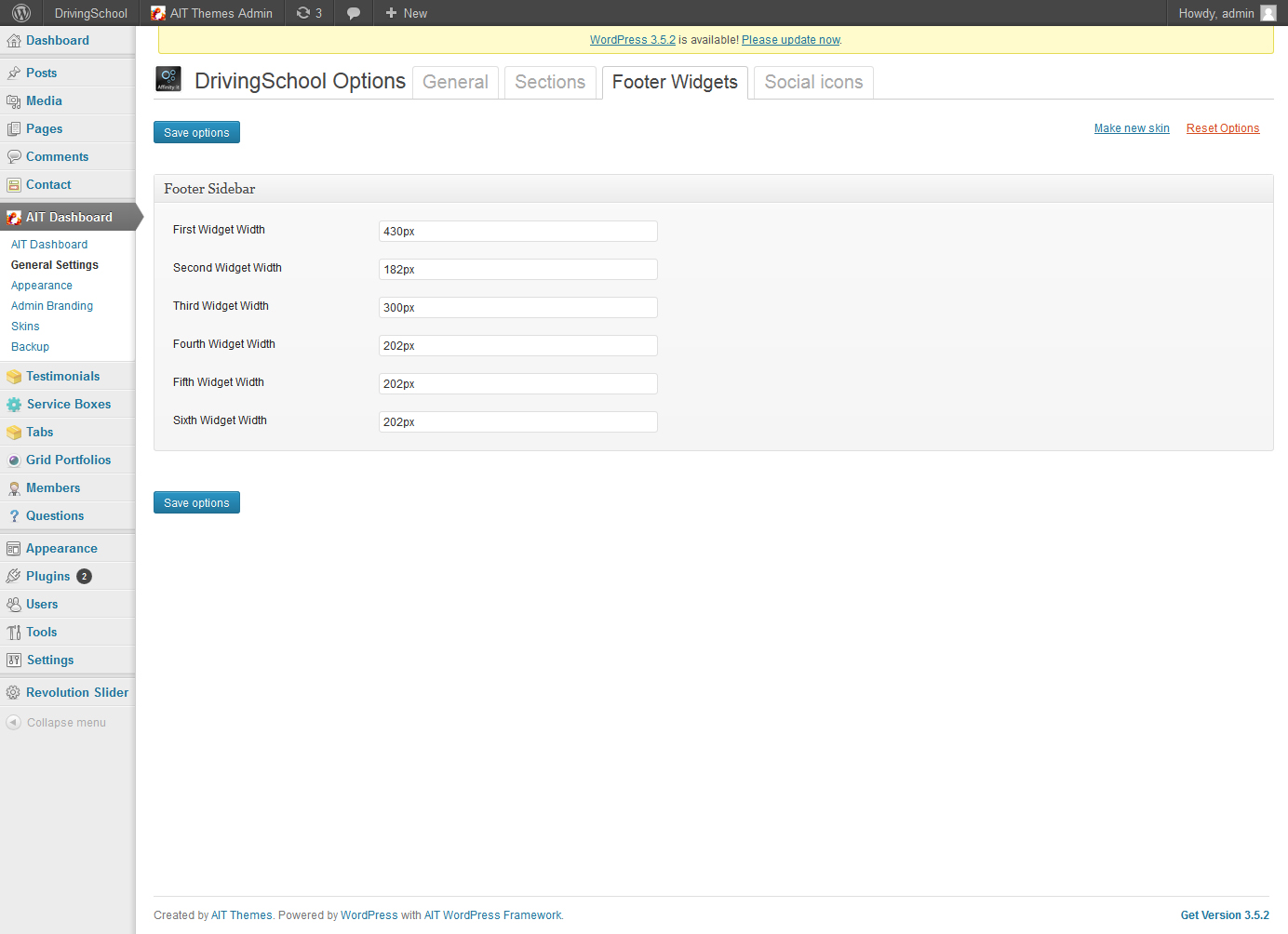
Task: Switch to the Sections tab
Action: point(550,82)
